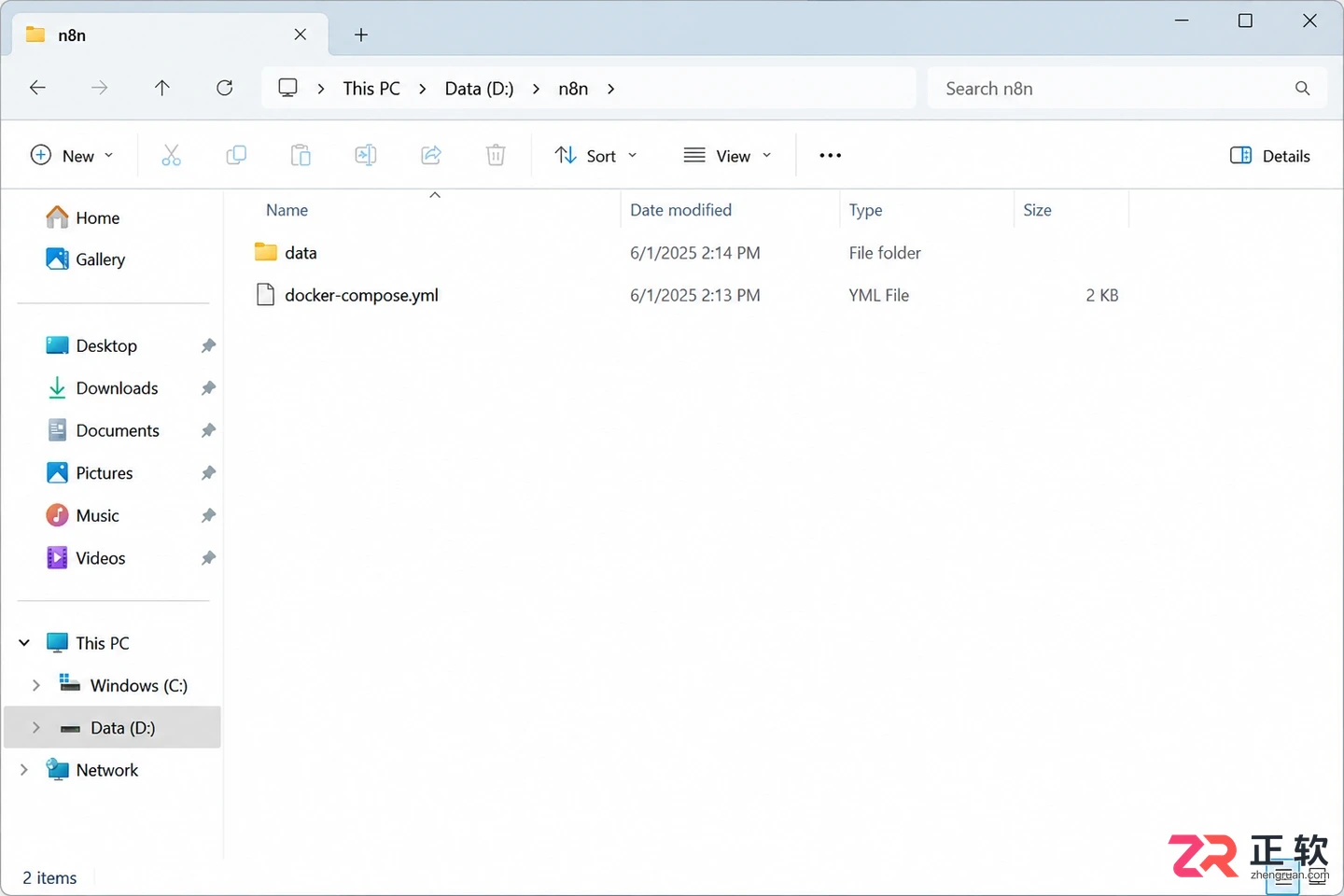Image resolution: width=1344 pixels, height=896 pixels.
Task: Click This PC in the breadcrumb
Action: 371,89
